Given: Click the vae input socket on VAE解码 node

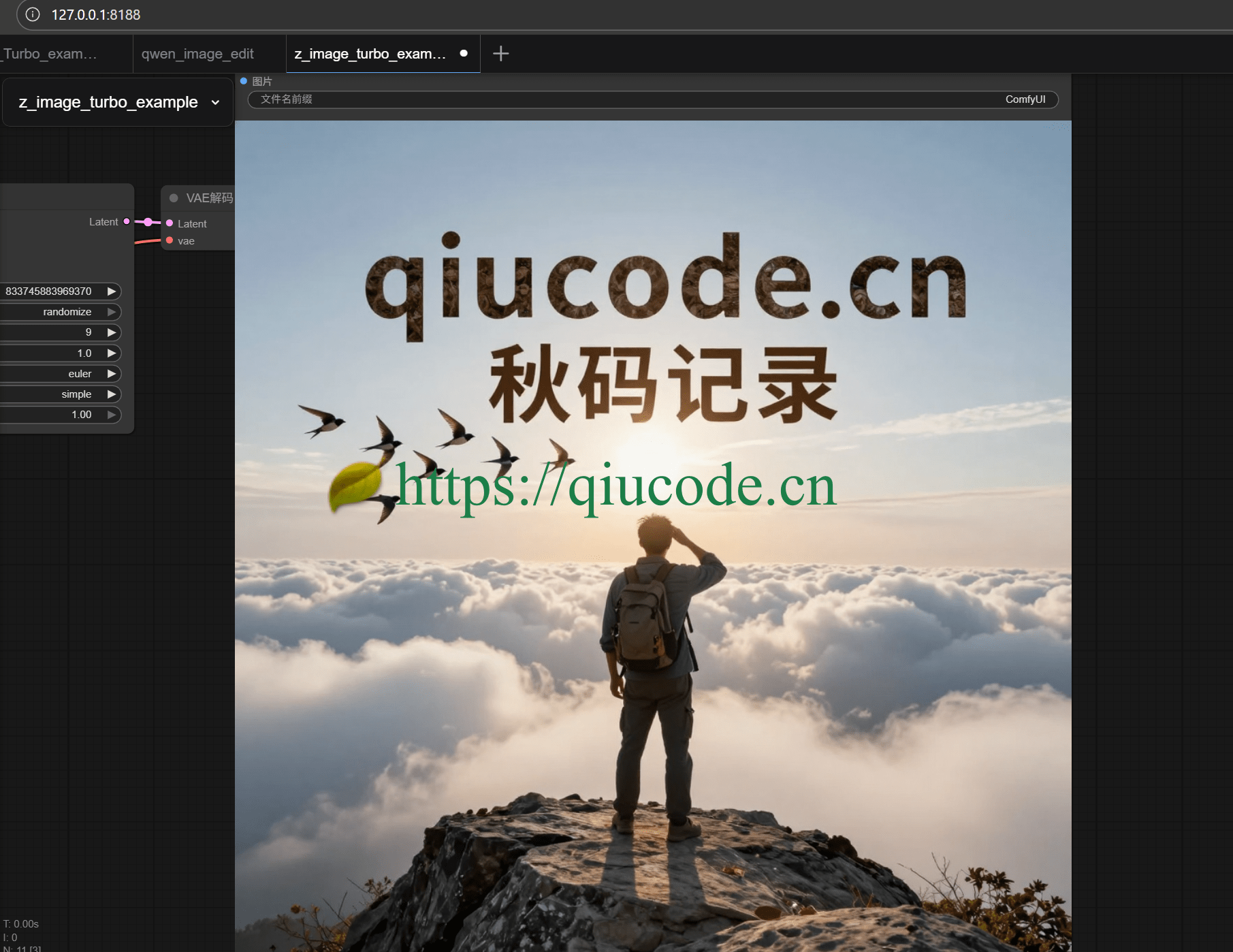Looking at the screenshot, I should coord(170,240).
